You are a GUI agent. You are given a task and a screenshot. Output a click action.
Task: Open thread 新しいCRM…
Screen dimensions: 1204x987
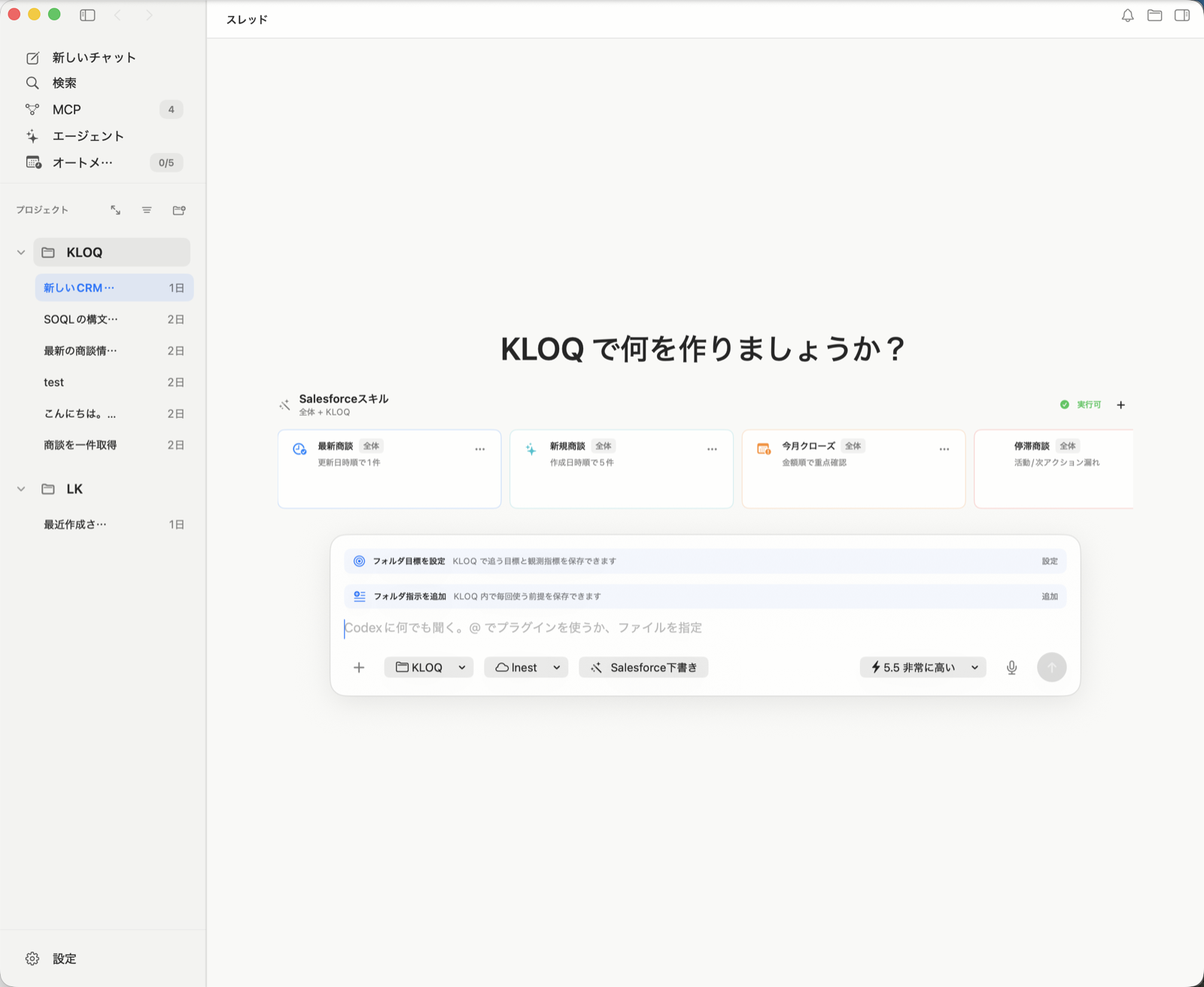point(114,288)
